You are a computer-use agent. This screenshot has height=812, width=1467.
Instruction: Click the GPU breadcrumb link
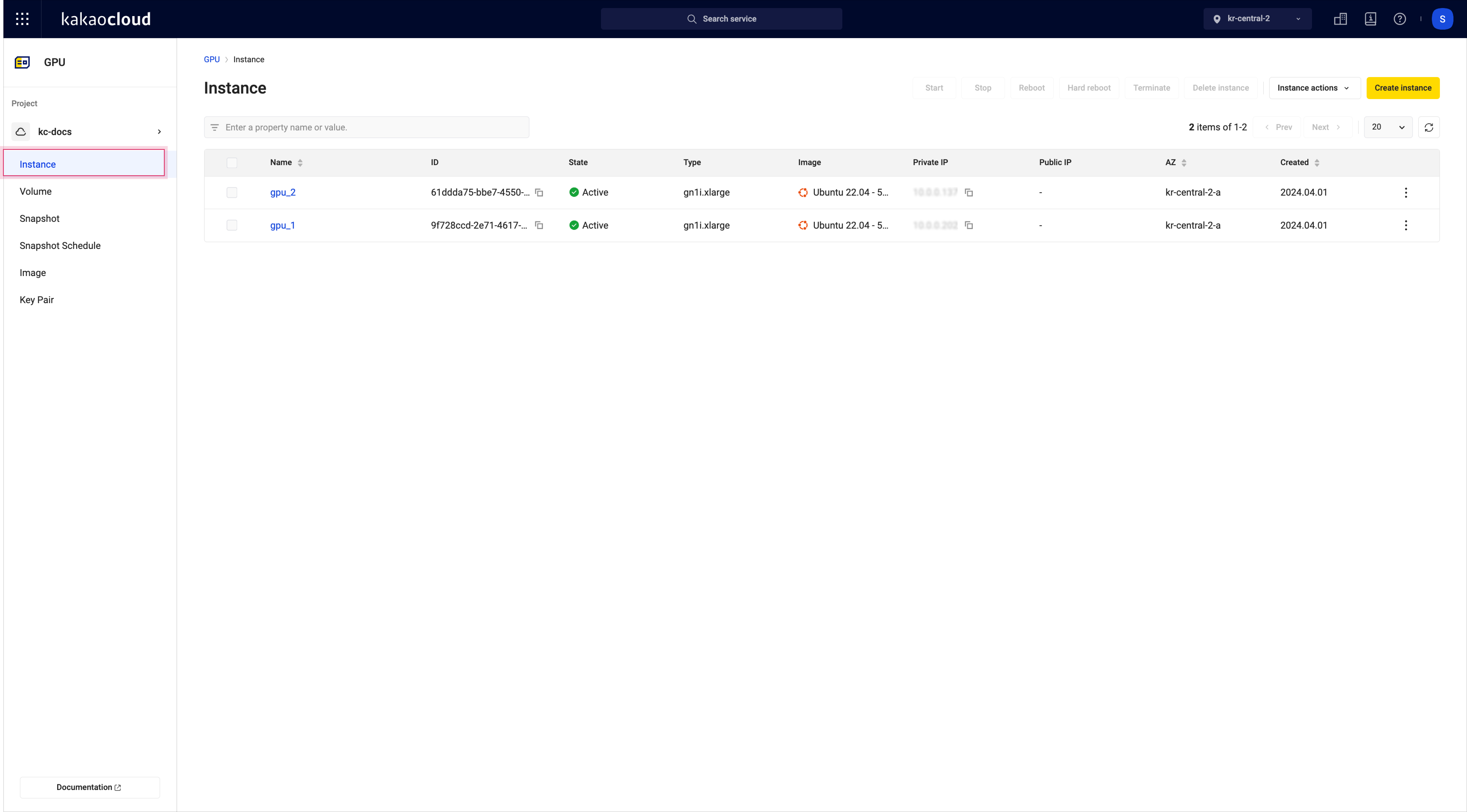tap(211, 59)
